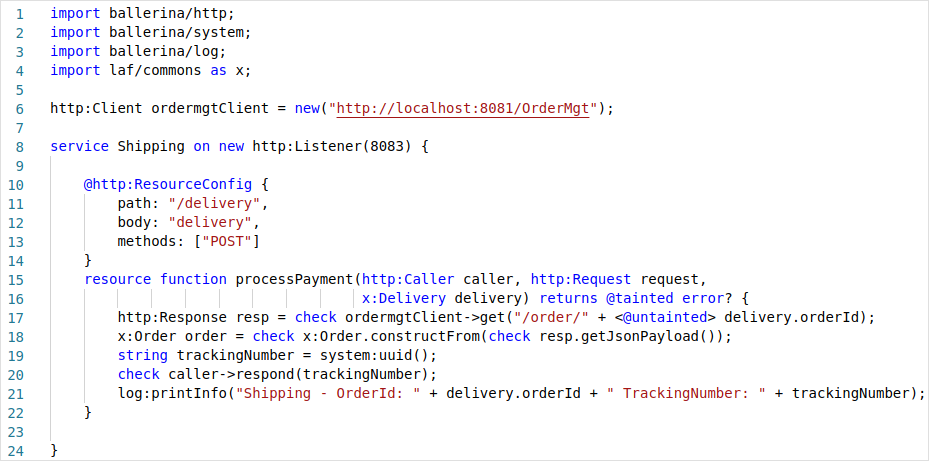Click the 'service' keyword on line 8
This screenshot has width=929, height=461.
tap(79, 146)
